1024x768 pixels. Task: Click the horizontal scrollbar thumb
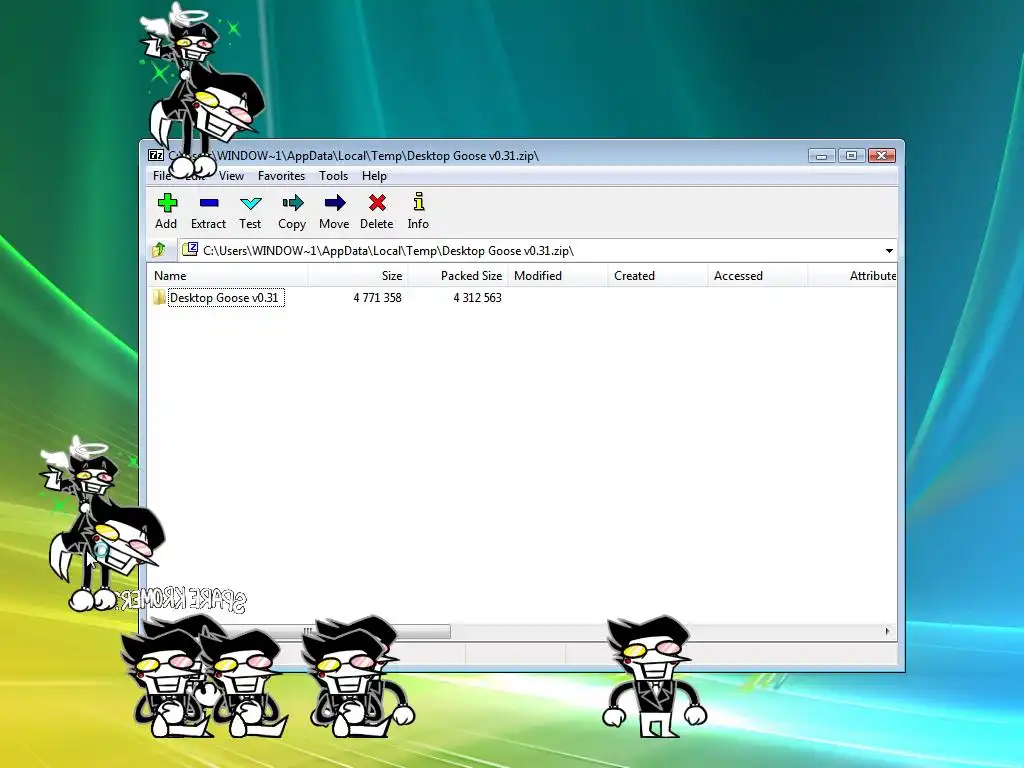[307, 631]
